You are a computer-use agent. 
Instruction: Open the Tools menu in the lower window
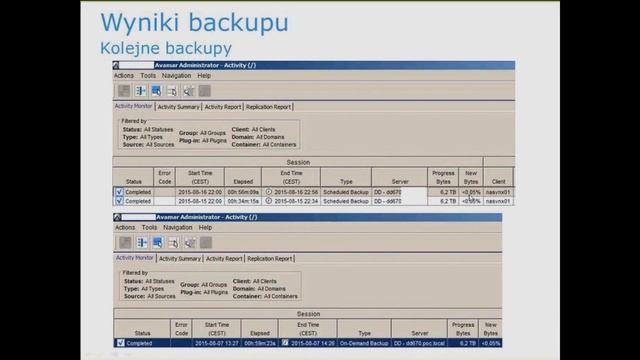point(149,227)
